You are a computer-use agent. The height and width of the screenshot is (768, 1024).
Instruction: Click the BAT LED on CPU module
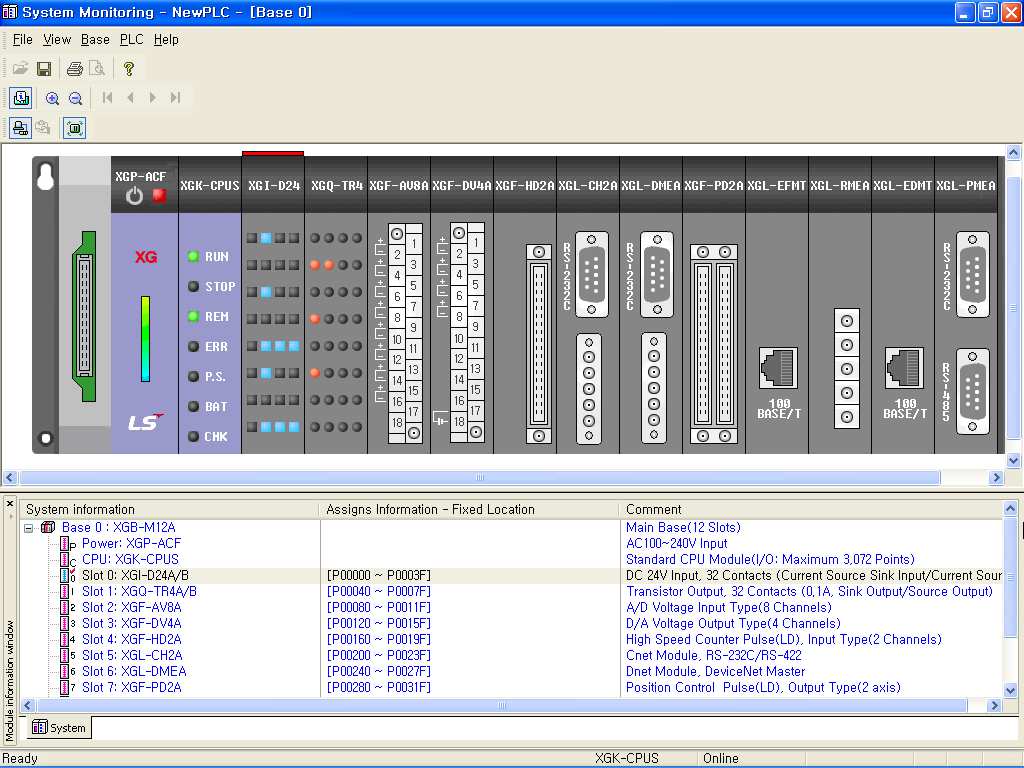point(193,406)
